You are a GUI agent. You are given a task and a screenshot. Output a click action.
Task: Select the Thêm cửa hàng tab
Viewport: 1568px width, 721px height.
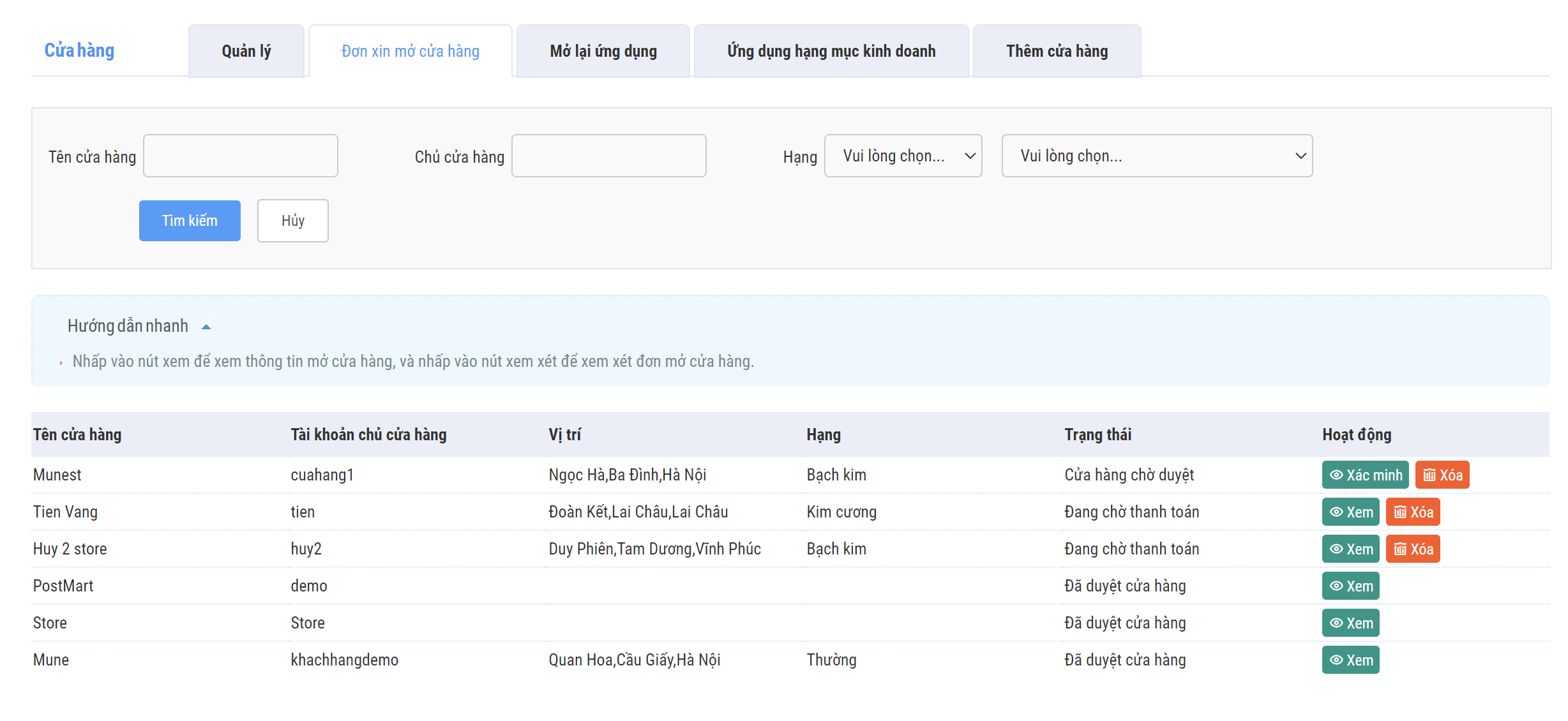pyautogui.click(x=1056, y=51)
